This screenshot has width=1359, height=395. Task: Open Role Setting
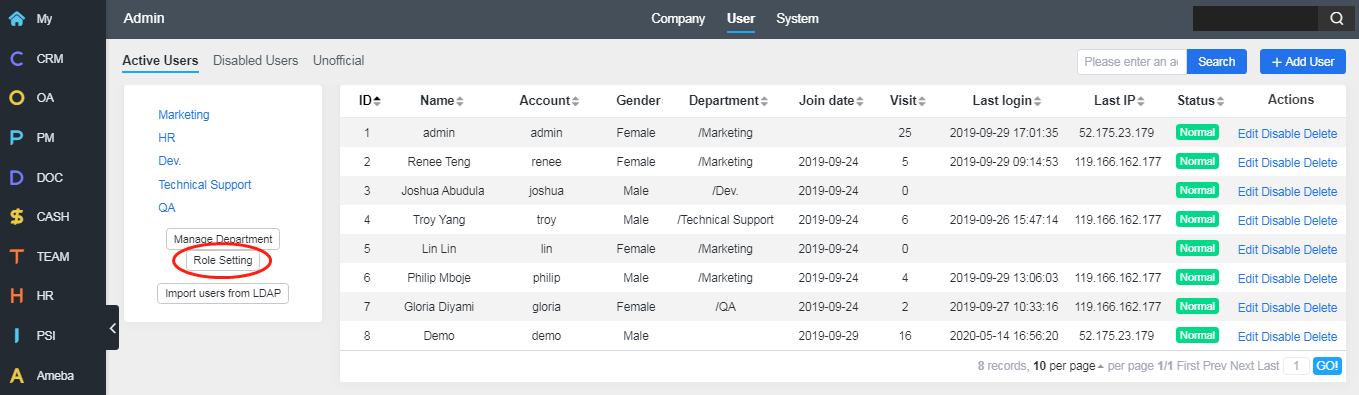click(x=223, y=260)
